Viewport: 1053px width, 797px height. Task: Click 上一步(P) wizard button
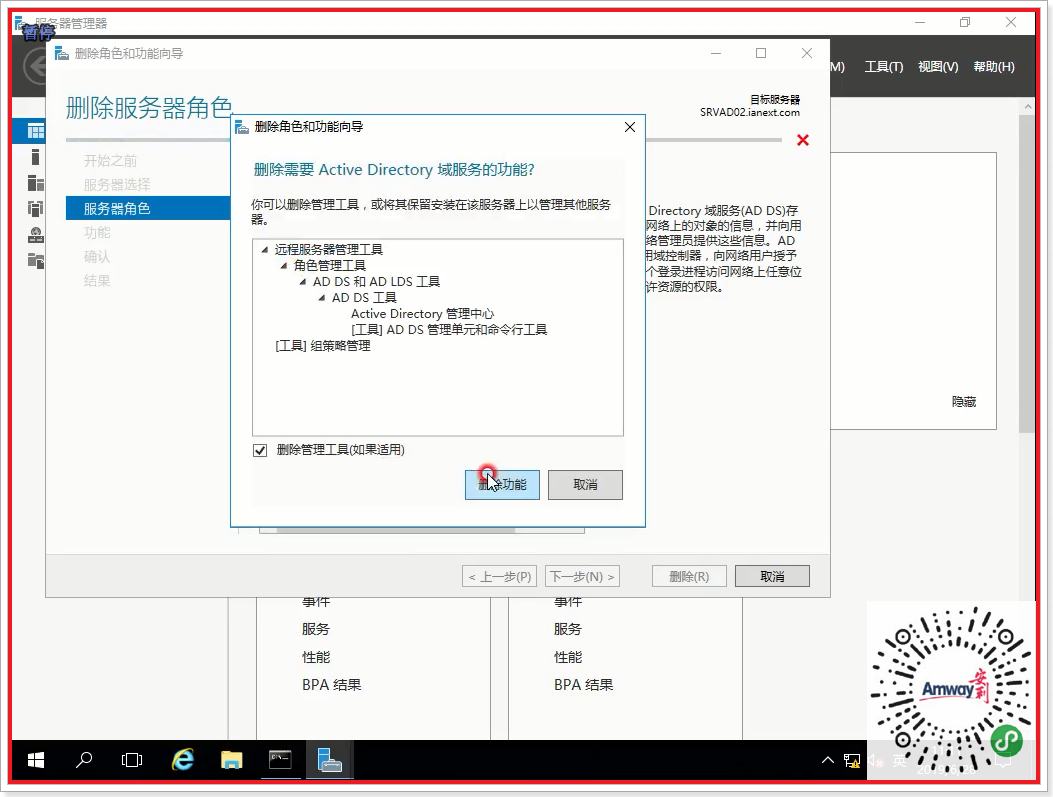[x=499, y=576]
